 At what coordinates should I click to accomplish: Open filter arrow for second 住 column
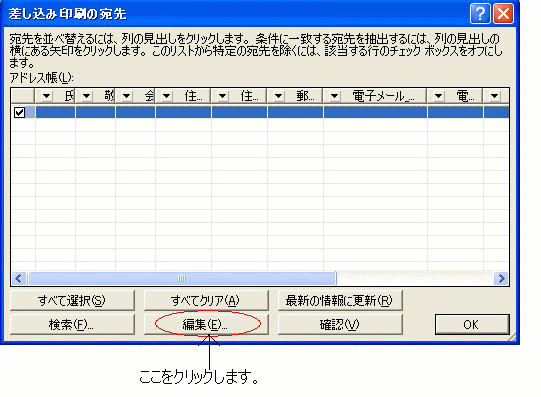click(223, 96)
